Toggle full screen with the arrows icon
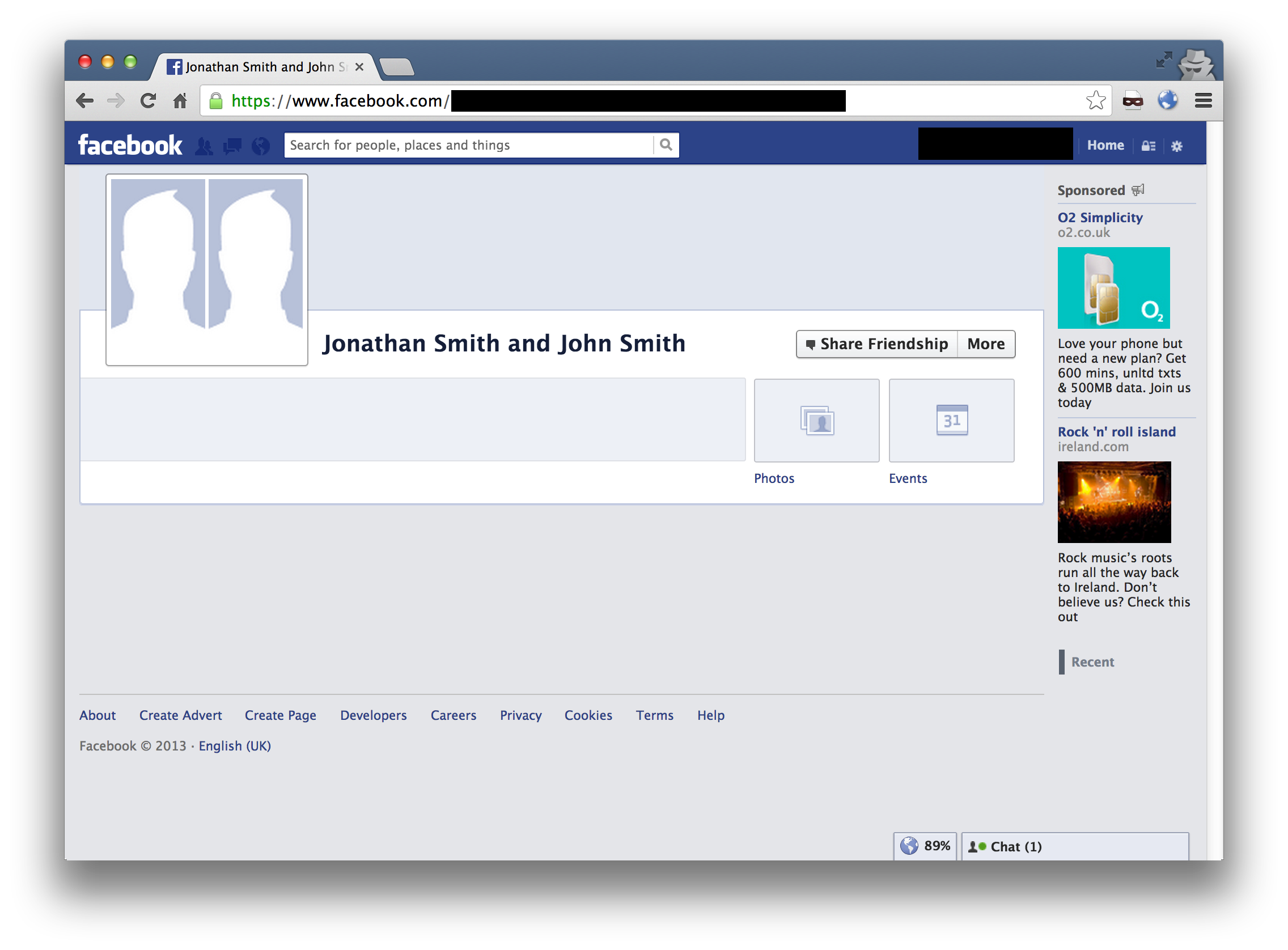The width and height of the screenshot is (1288, 950). click(x=1164, y=60)
